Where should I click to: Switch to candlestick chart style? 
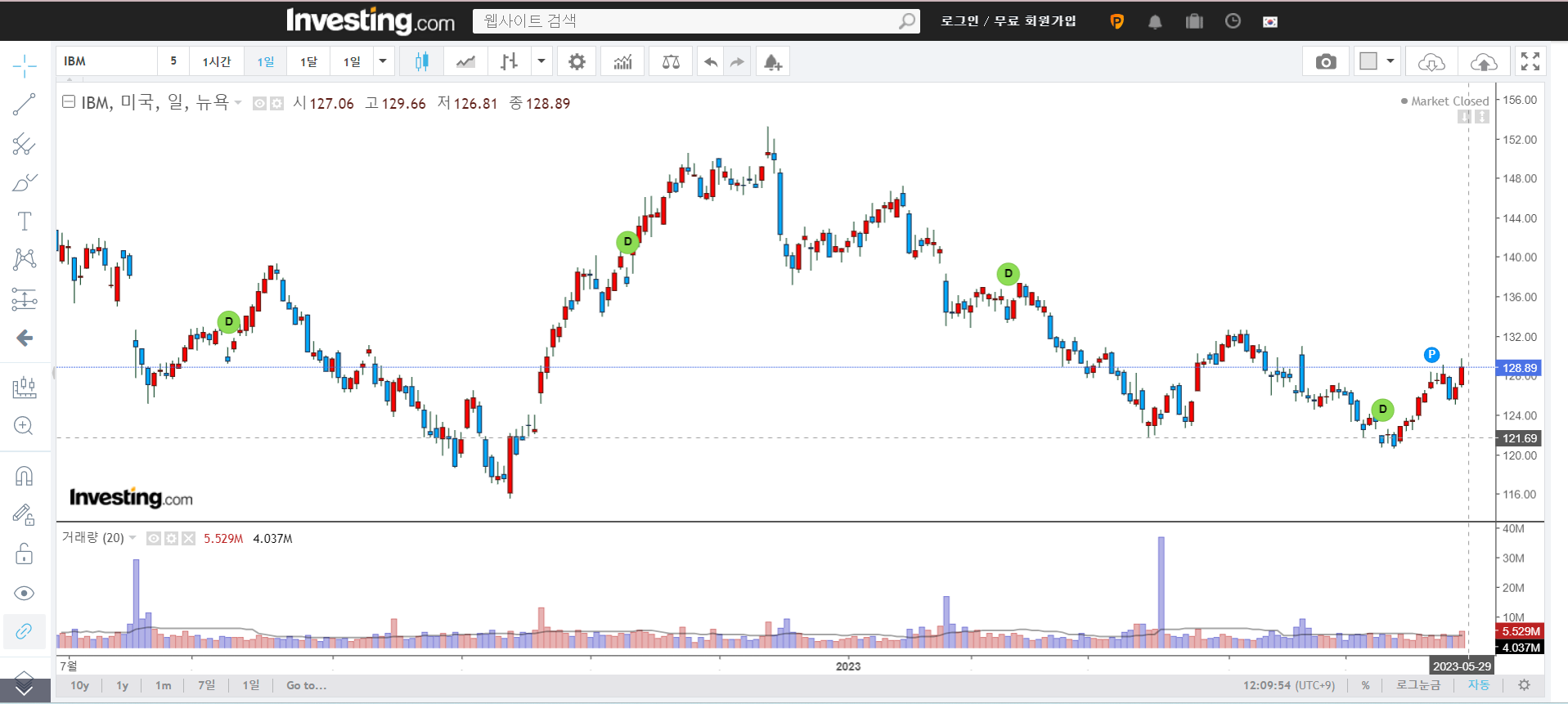(422, 61)
